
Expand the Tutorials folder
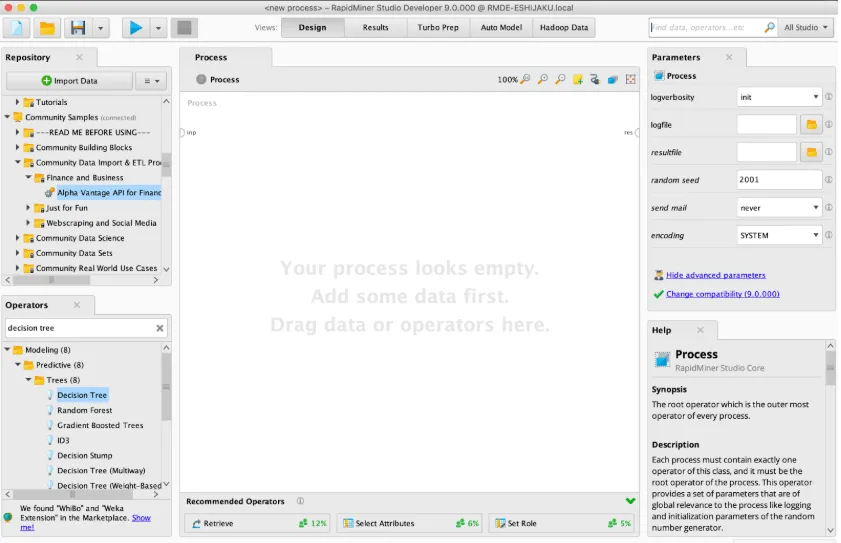pyautogui.click(x=17, y=101)
